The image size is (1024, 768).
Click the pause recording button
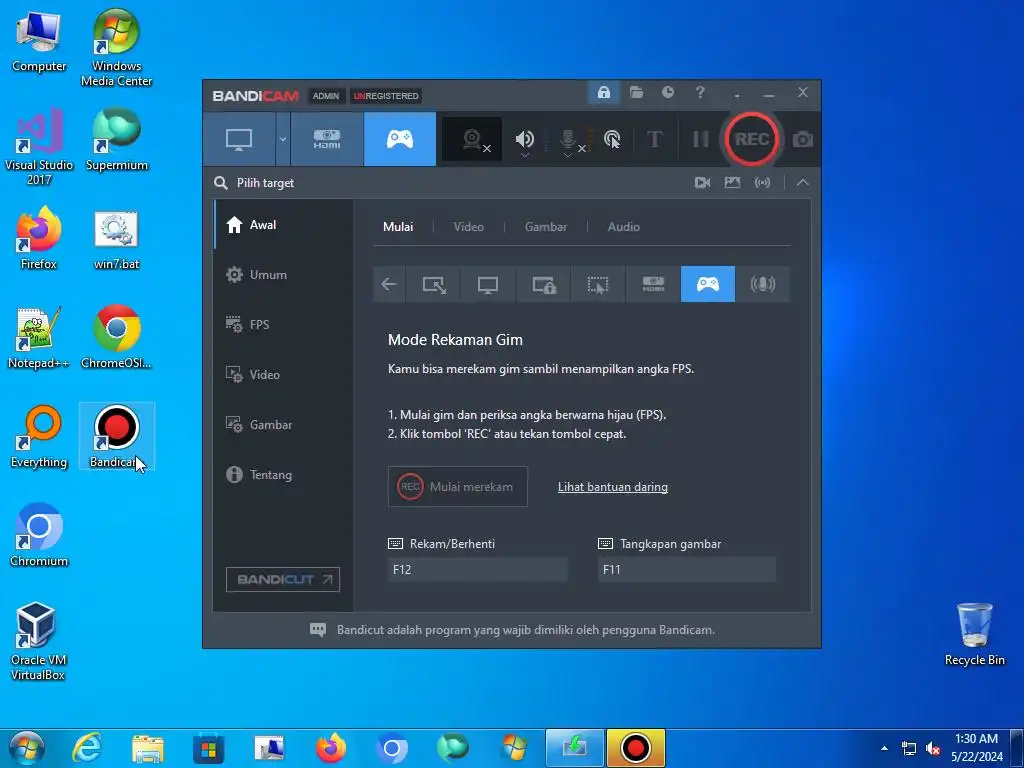click(x=700, y=139)
